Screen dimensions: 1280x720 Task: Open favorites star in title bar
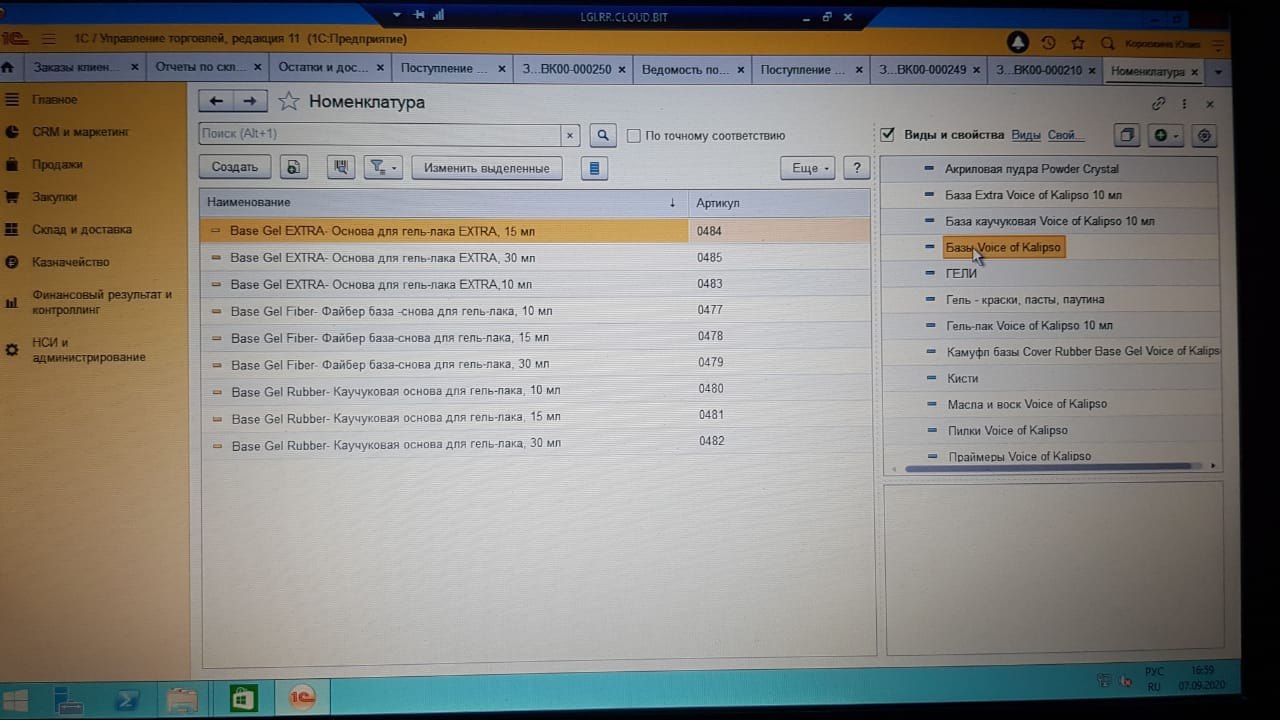(1078, 43)
